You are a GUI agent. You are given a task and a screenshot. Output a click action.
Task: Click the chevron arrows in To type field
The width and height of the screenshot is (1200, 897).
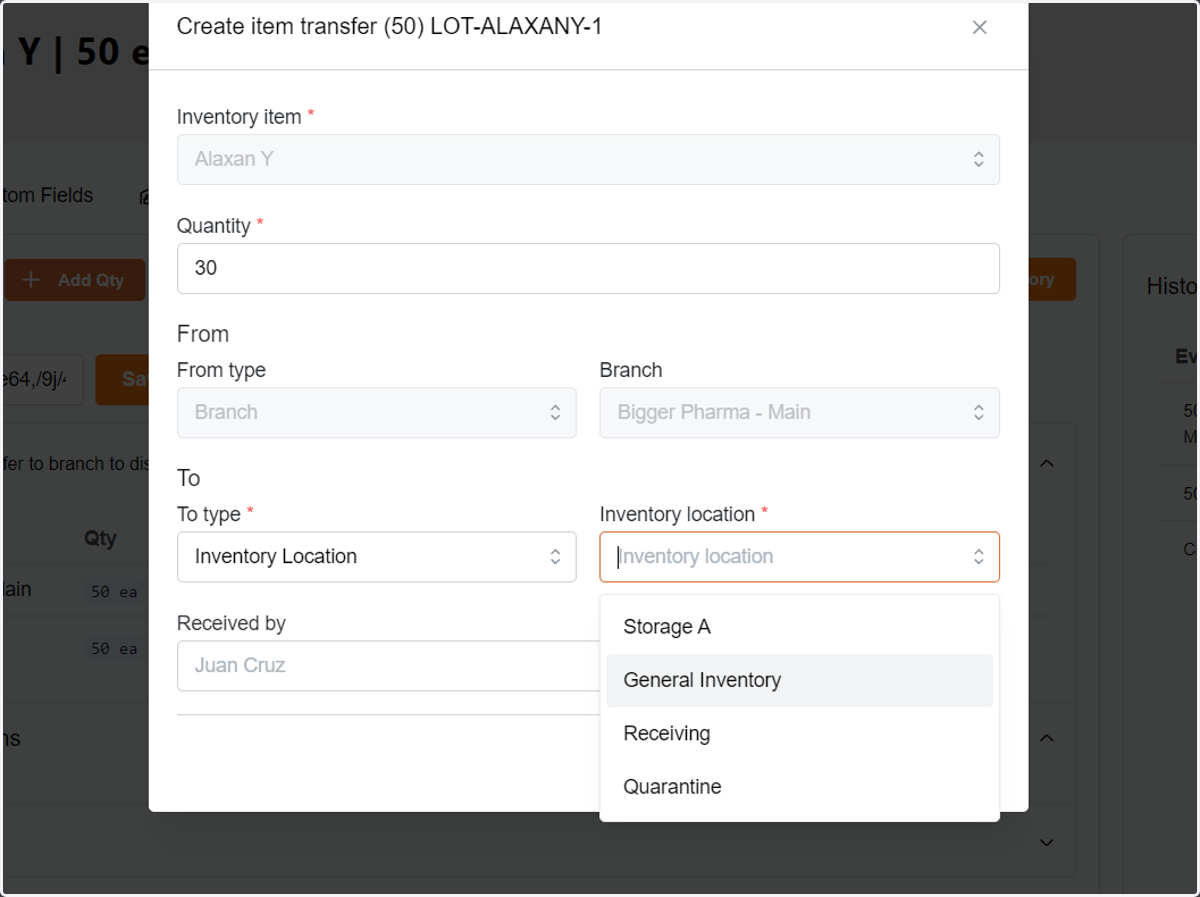coord(555,556)
